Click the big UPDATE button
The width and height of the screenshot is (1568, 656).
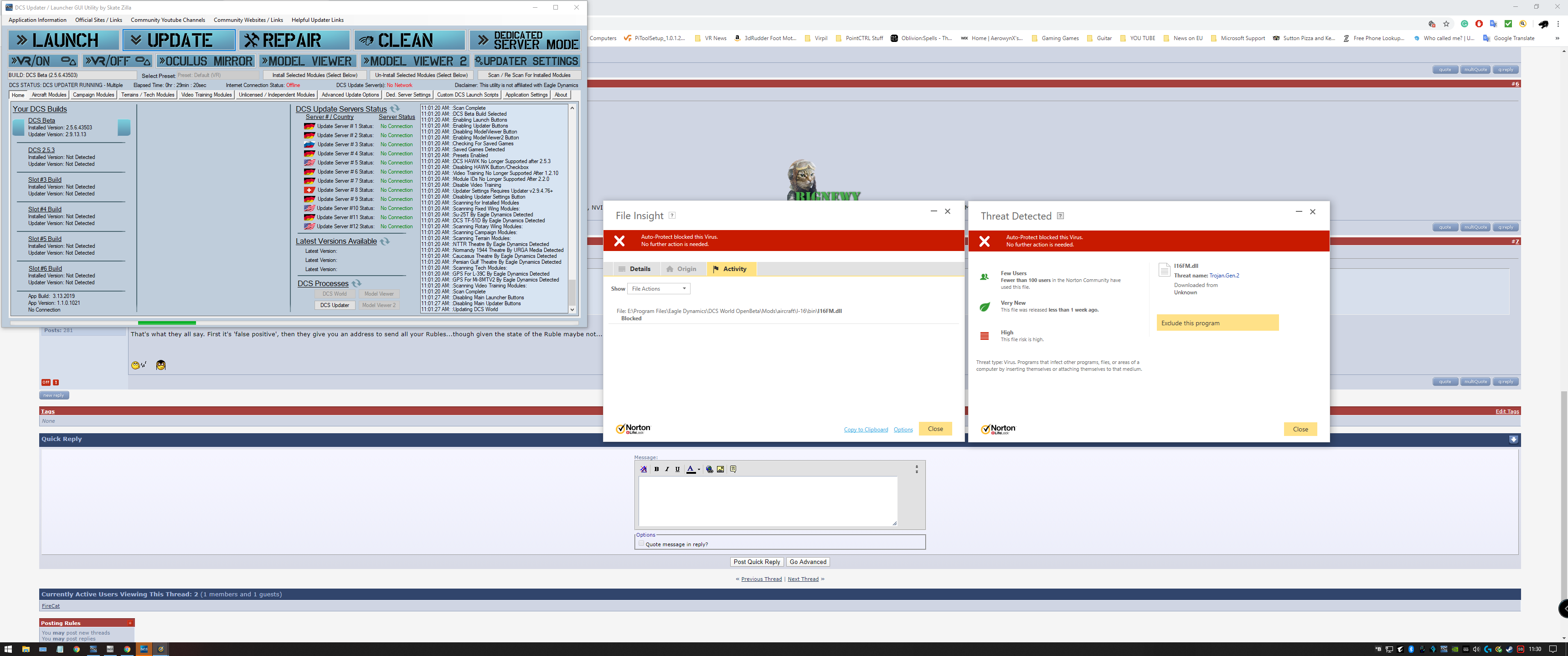[x=179, y=40]
